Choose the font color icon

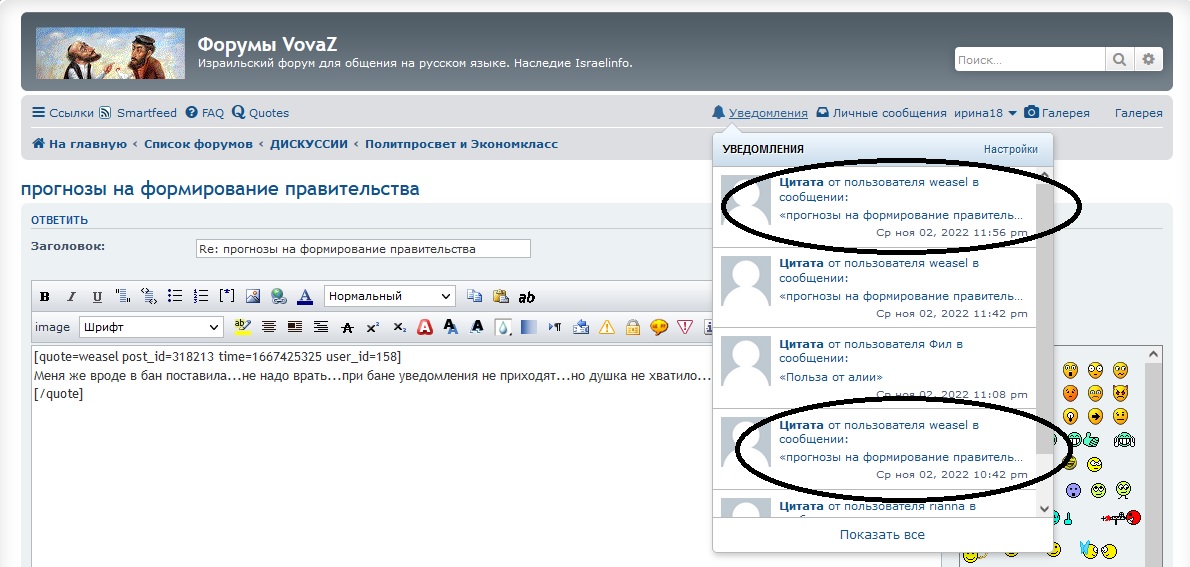click(x=305, y=297)
